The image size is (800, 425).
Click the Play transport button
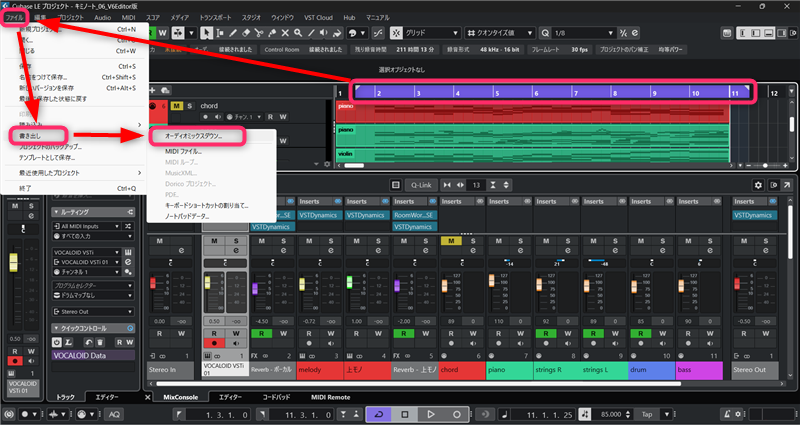click(431, 414)
